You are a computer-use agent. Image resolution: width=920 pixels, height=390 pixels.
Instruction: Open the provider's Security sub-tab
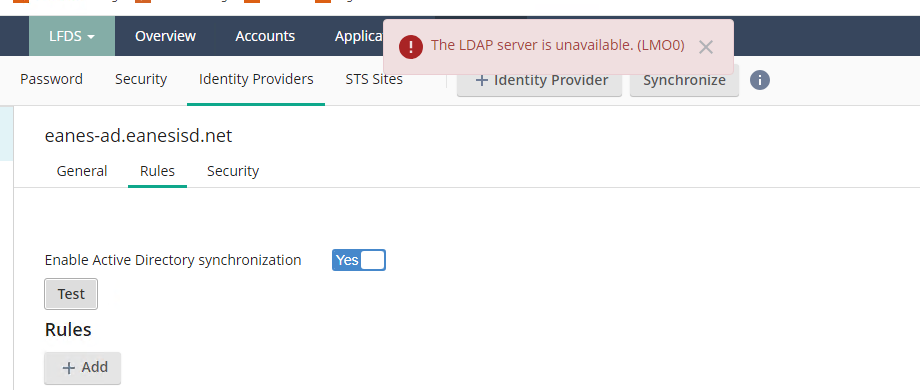[233, 171]
